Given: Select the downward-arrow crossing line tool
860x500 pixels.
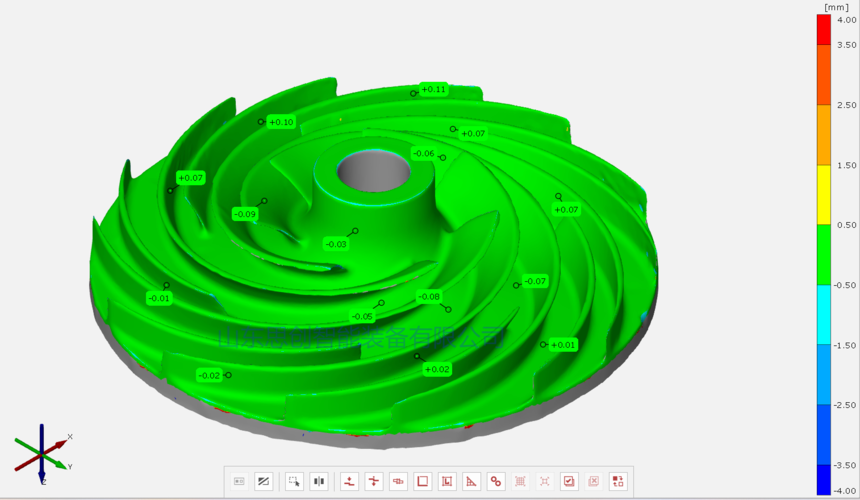Looking at the screenshot, I should tap(374, 481).
